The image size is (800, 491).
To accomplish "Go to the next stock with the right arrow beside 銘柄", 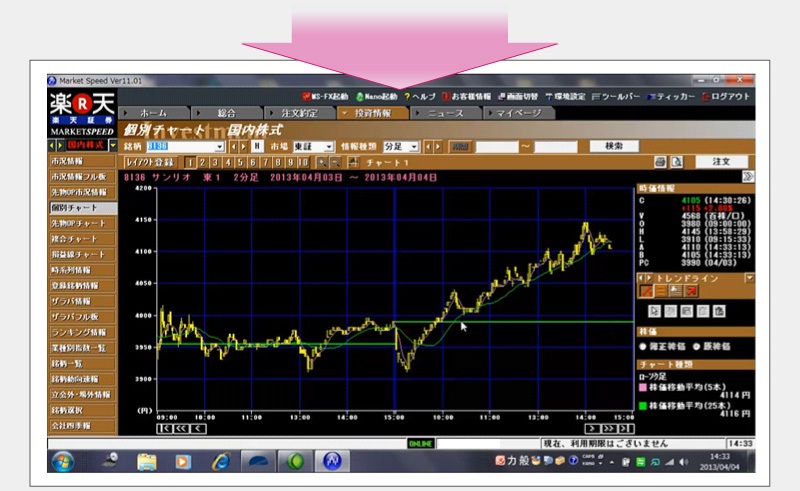I will (243, 147).
